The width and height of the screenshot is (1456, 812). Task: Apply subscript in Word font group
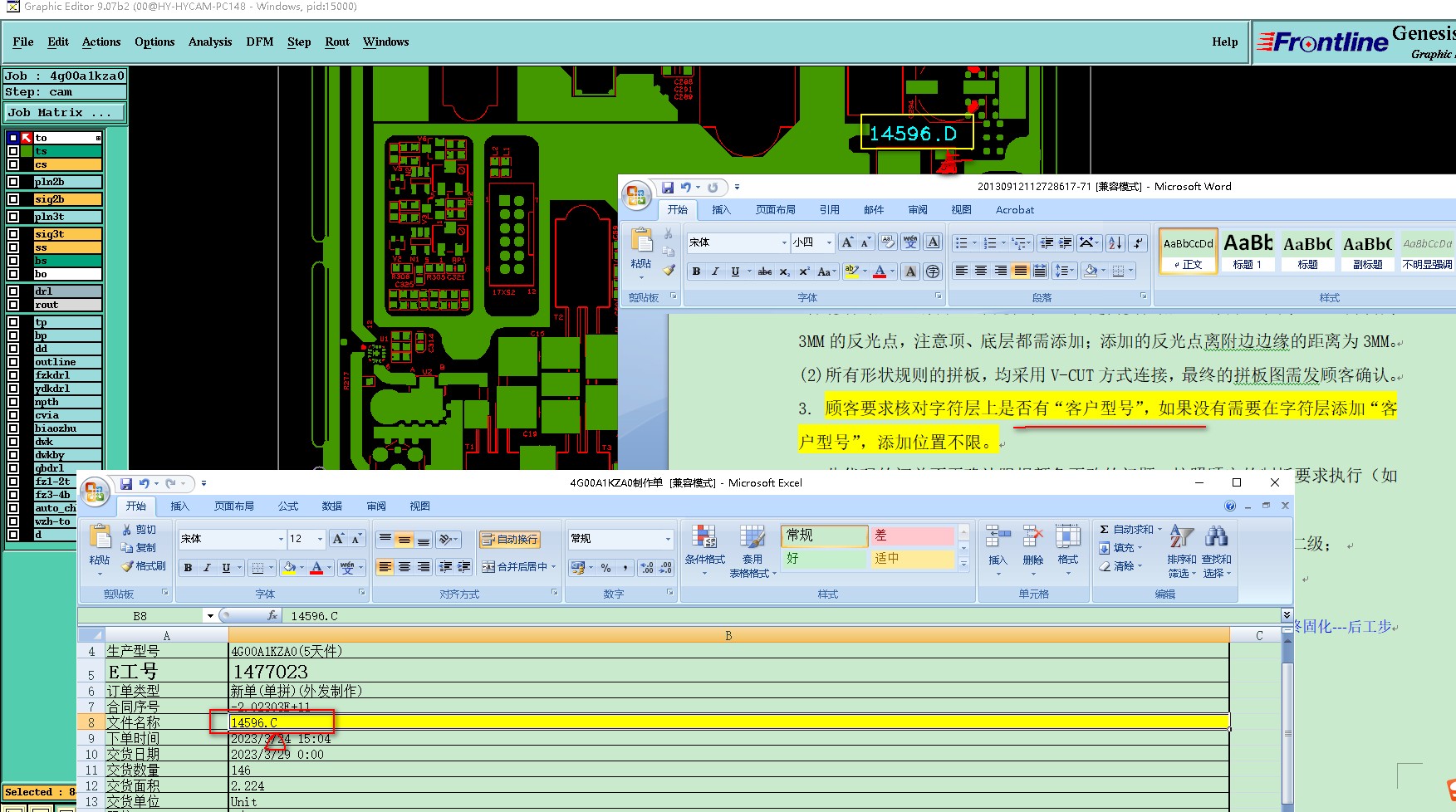(x=785, y=271)
